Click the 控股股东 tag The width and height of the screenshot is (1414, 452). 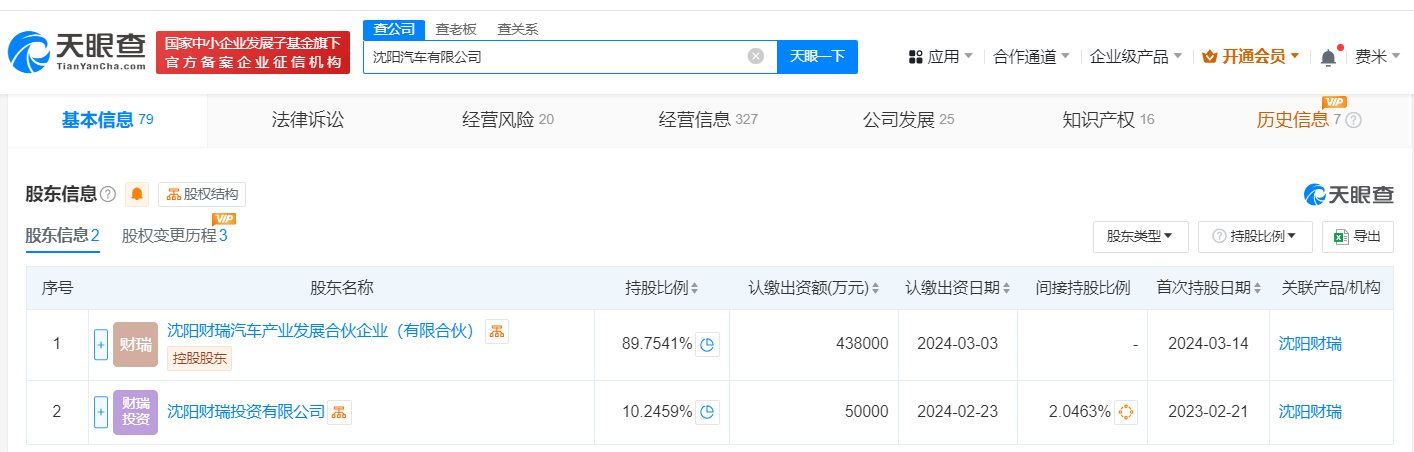click(199, 357)
